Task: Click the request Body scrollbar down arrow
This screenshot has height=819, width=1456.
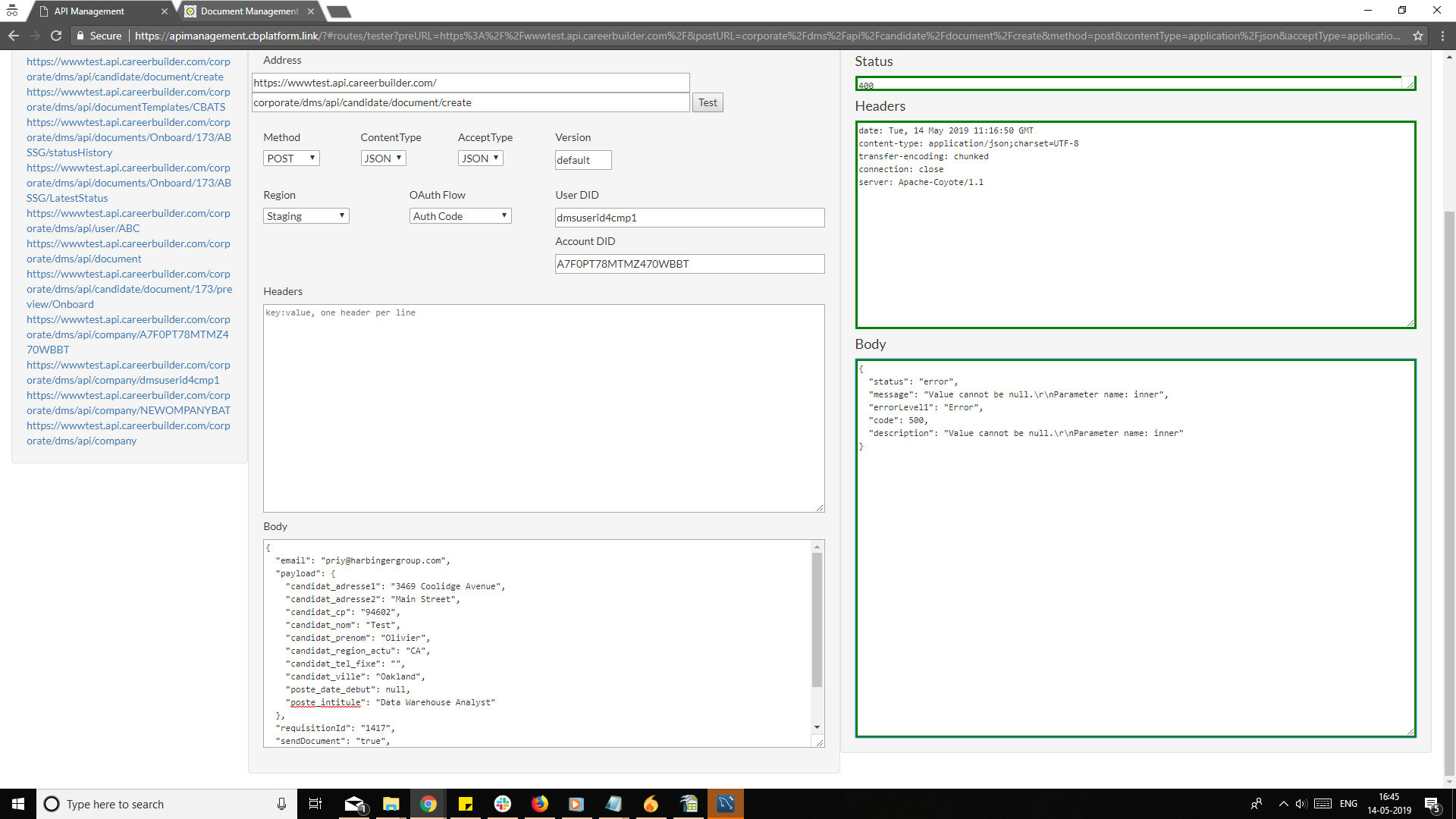Action: (817, 727)
